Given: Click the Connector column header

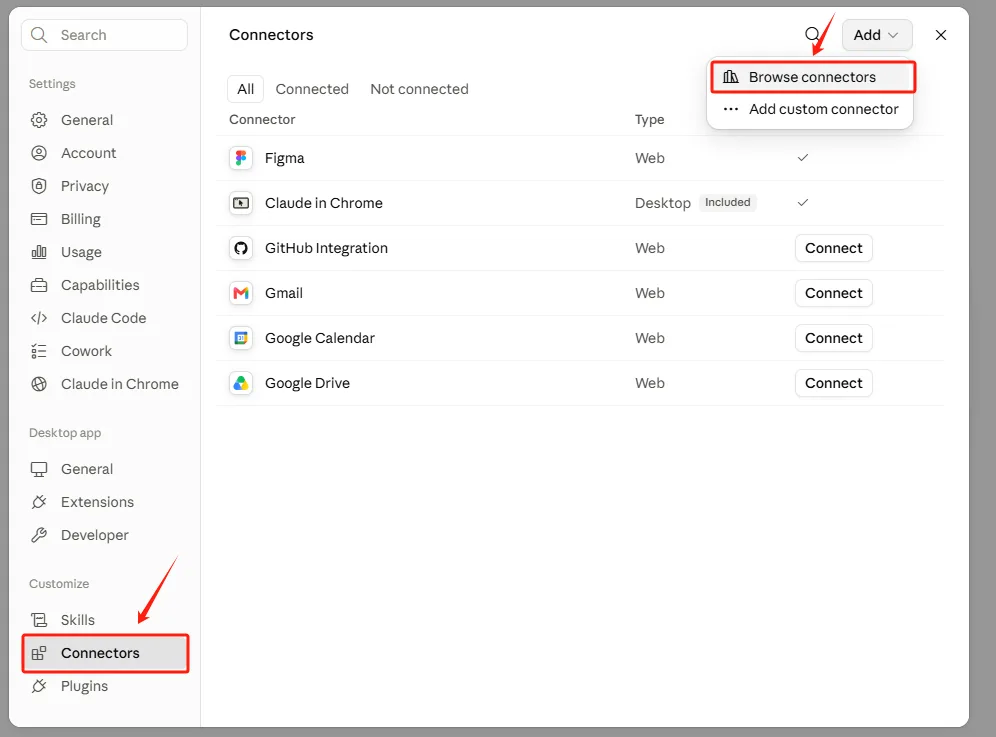Looking at the screenshot, I should point(262,119).
